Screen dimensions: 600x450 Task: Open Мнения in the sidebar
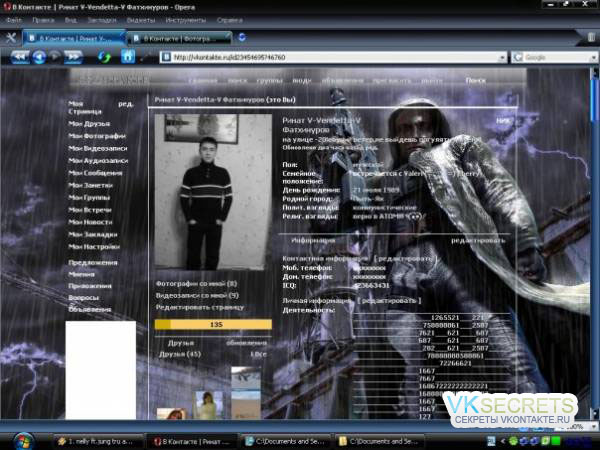pos(82,274)
